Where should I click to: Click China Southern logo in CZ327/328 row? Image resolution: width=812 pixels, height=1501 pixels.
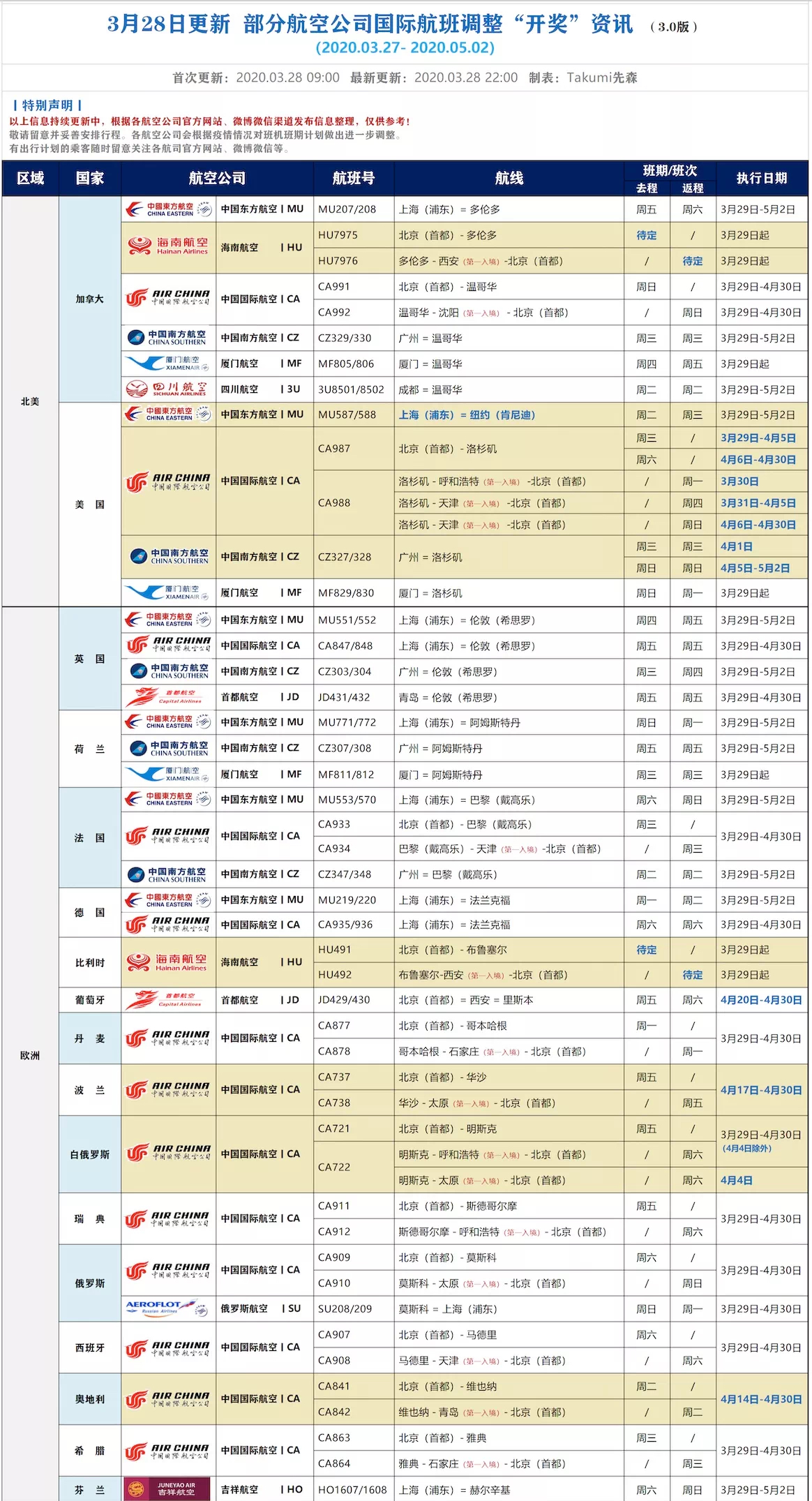[x=168, y=556]
